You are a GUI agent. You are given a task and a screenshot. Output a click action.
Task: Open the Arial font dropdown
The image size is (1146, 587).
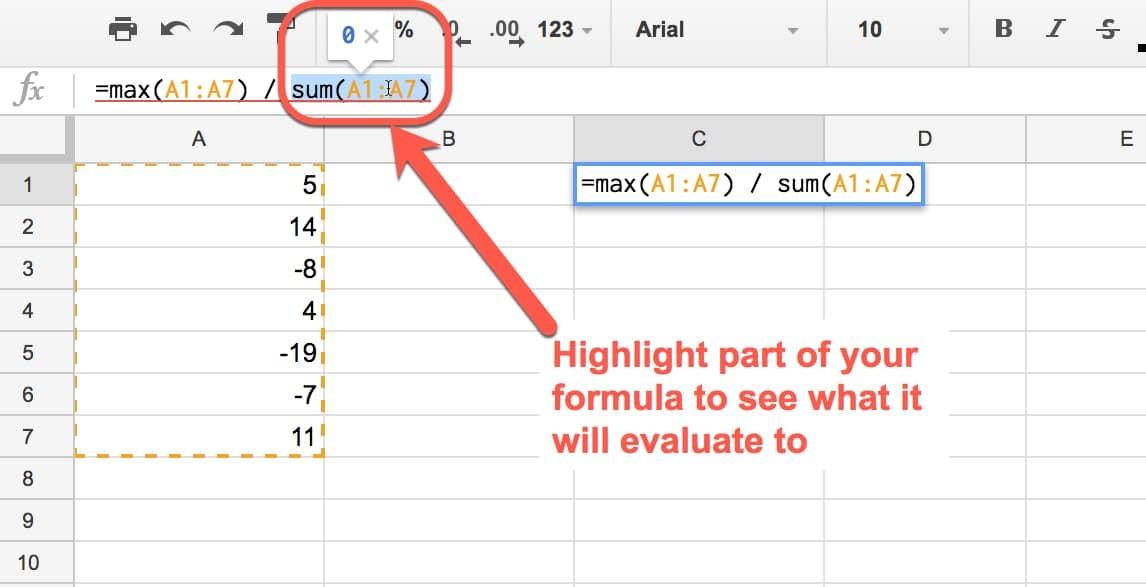(x=712, y=31)
